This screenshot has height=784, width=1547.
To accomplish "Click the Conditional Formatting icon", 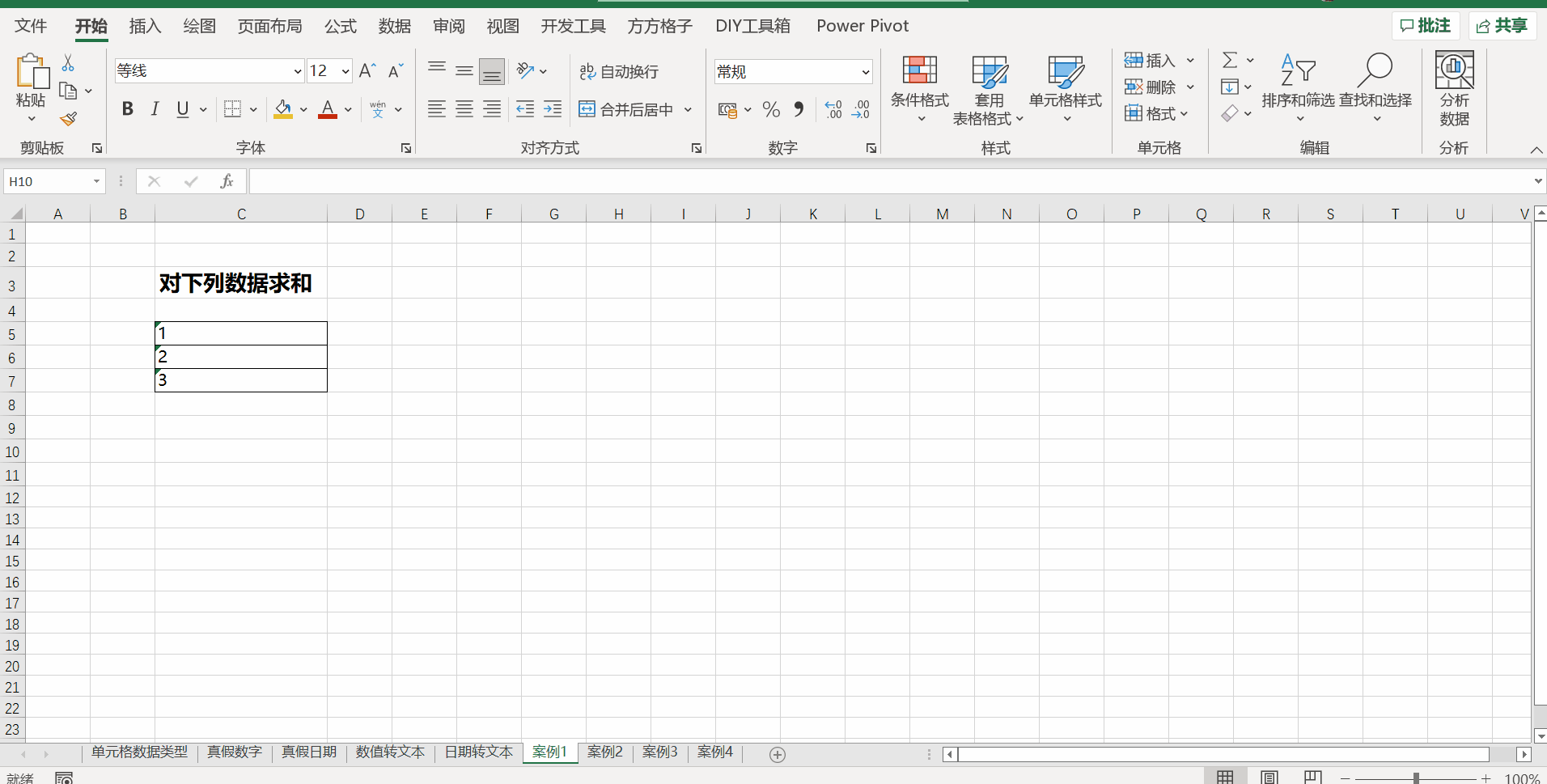I will click(919, 72).
